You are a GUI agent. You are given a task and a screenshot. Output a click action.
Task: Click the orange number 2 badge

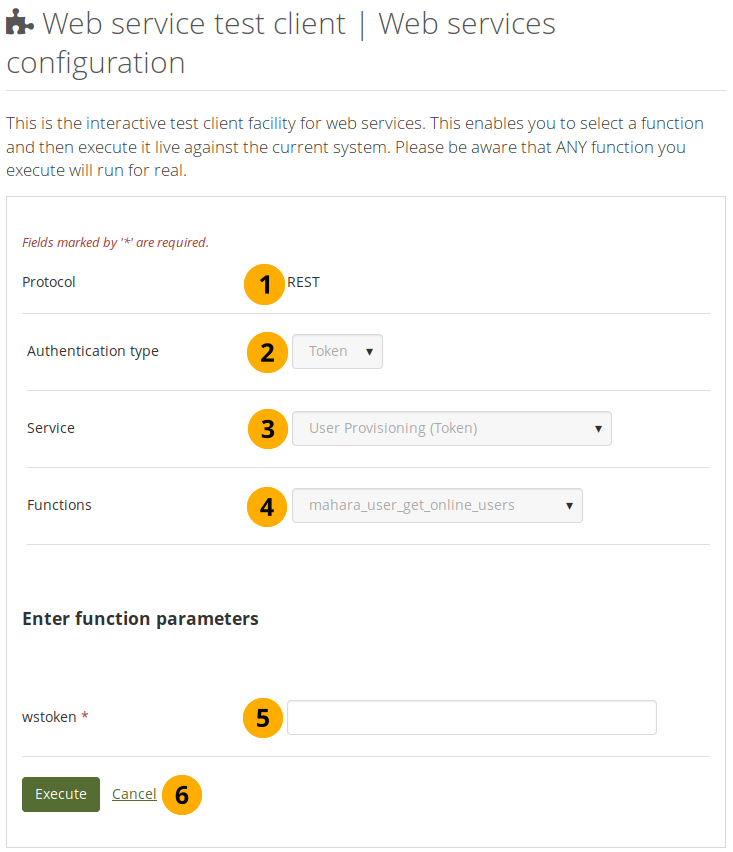coord(267,352)
